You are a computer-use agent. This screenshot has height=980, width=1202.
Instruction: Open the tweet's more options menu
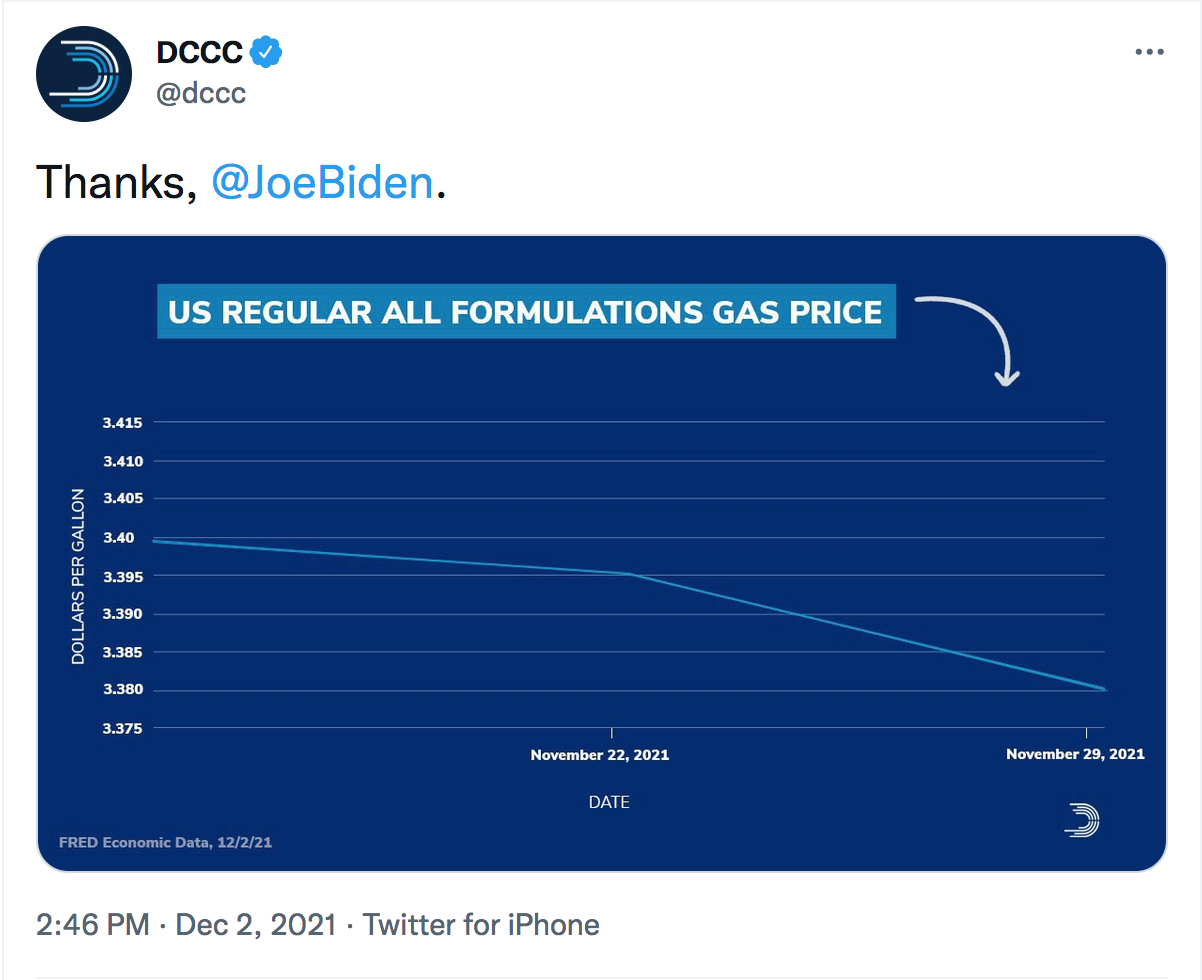pos(1149,52)
